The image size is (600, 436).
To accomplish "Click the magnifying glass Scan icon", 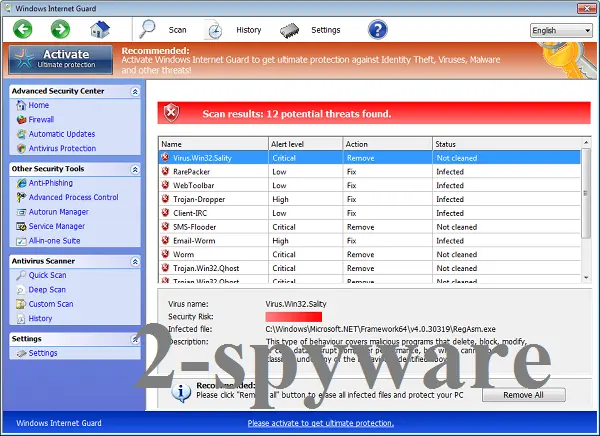I will coord(147,29).
